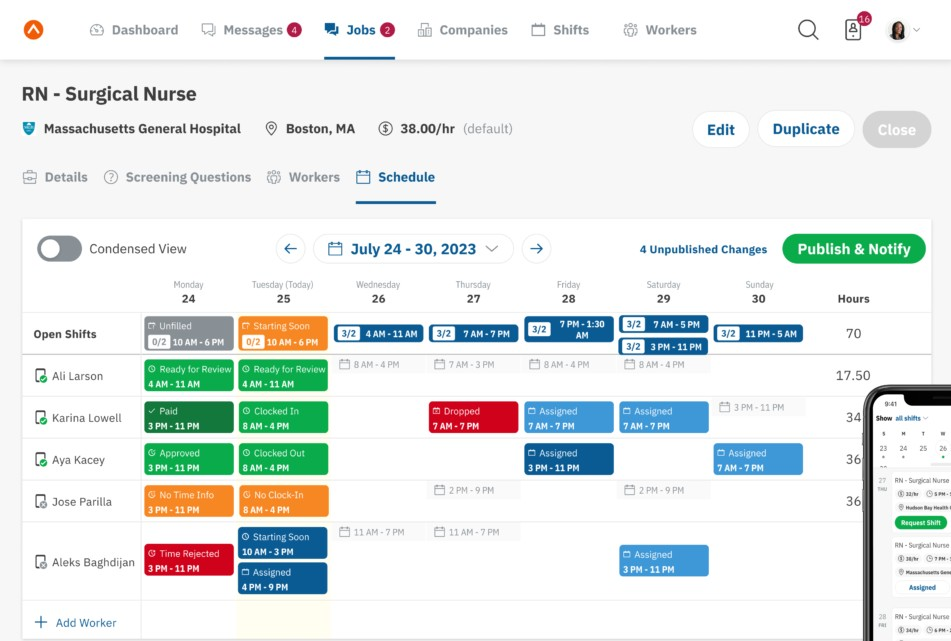Open the Unfilled 10 AM - 6 PM shift
Image resolution: width=951 pixels, height=641 pixels.
point(189,334)
